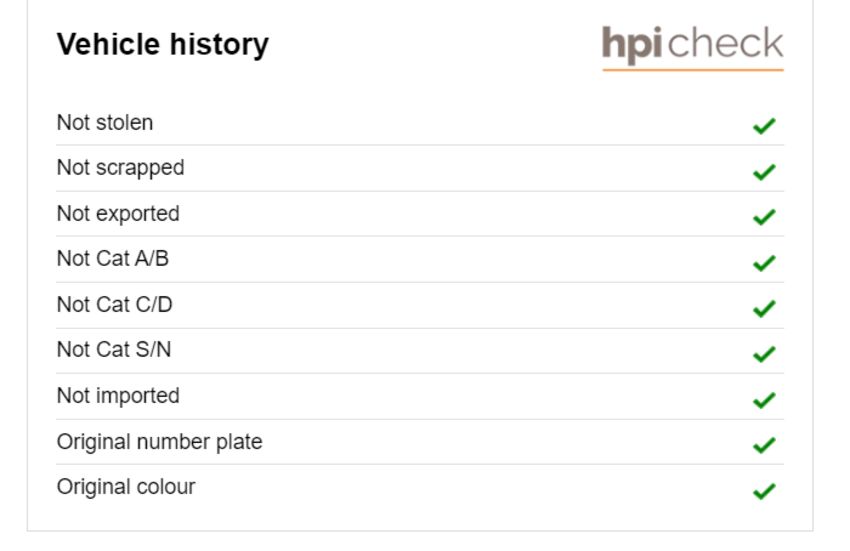
Task: Click the green checkmark beside Not exported
Action: (x=764, y=217)
